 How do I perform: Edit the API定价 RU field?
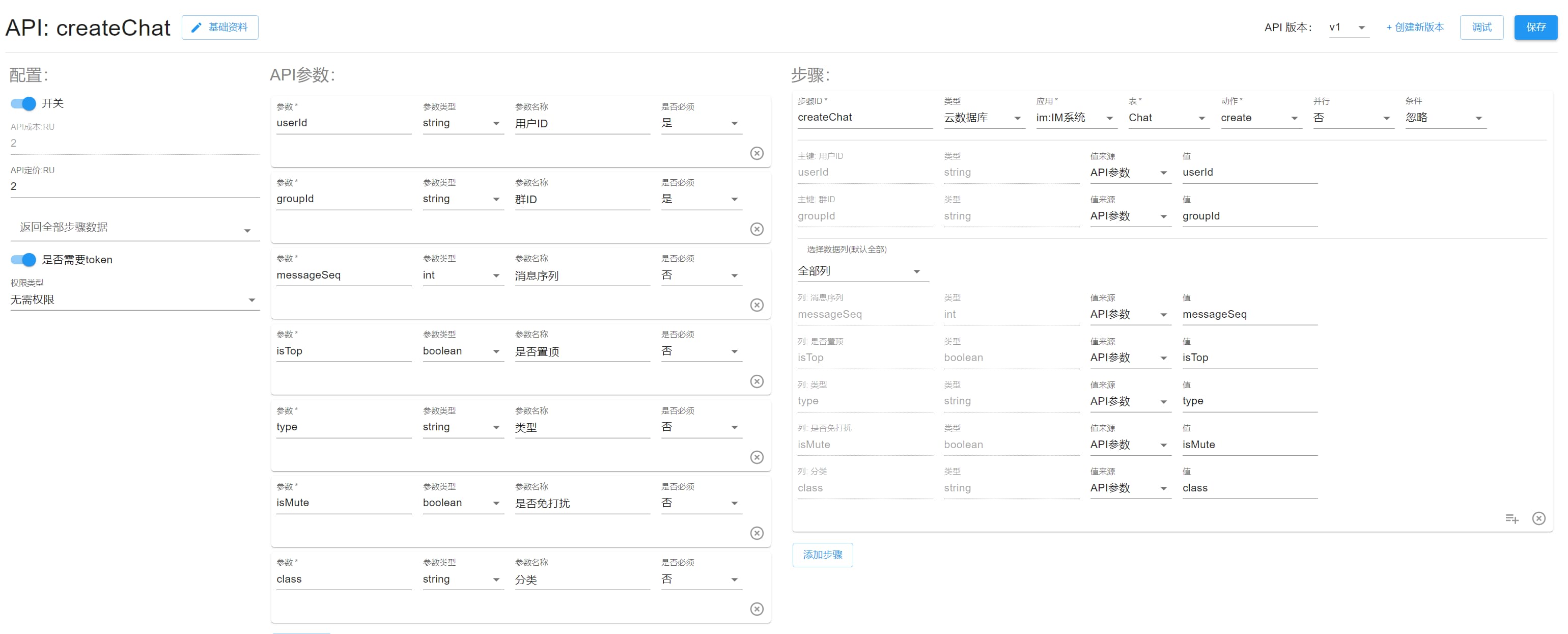click(135, 186)
